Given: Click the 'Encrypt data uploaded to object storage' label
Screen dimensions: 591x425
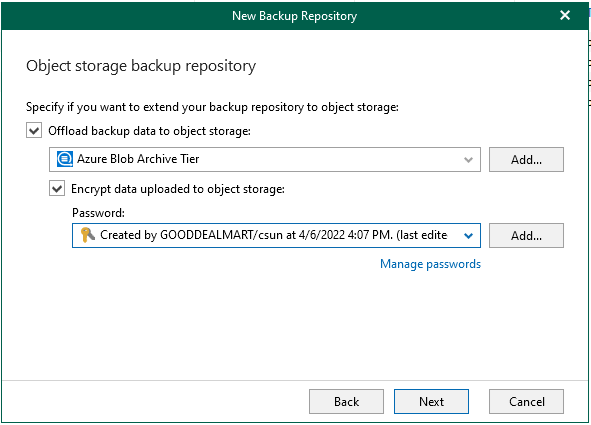Looking at the screenshot, I should [178, 189].
